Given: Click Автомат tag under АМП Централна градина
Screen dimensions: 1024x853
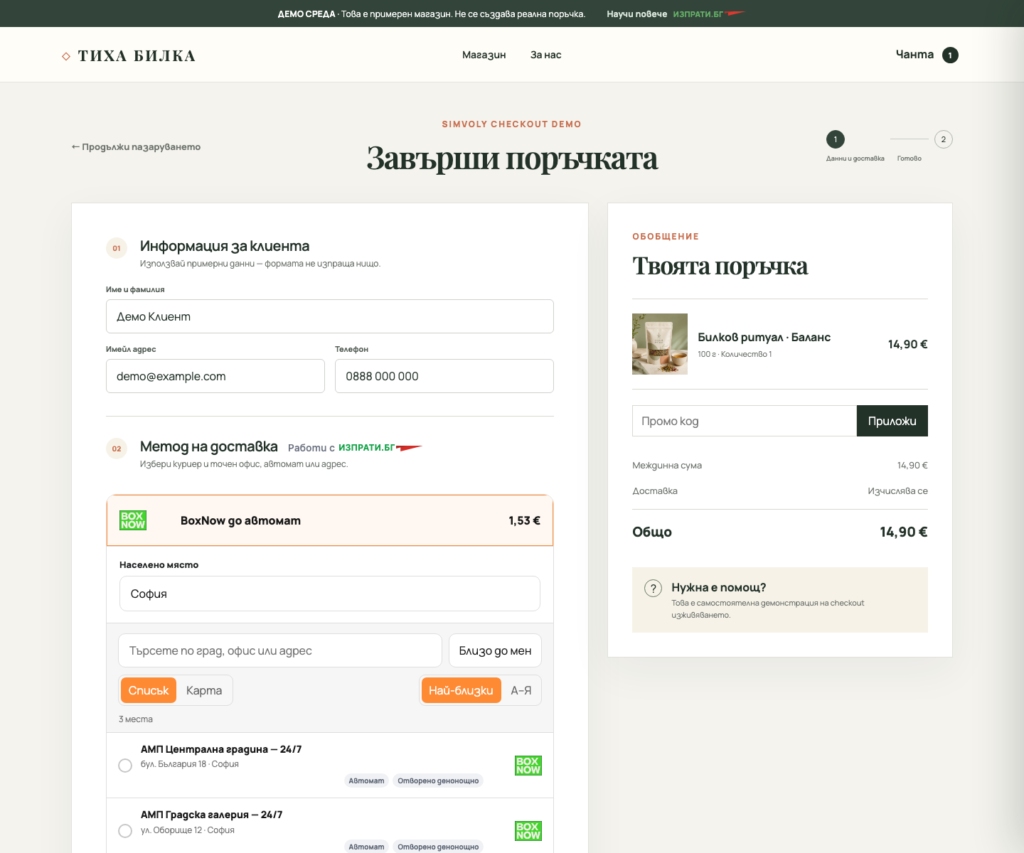Looking at the screenshot, I should tap(366, 781).
